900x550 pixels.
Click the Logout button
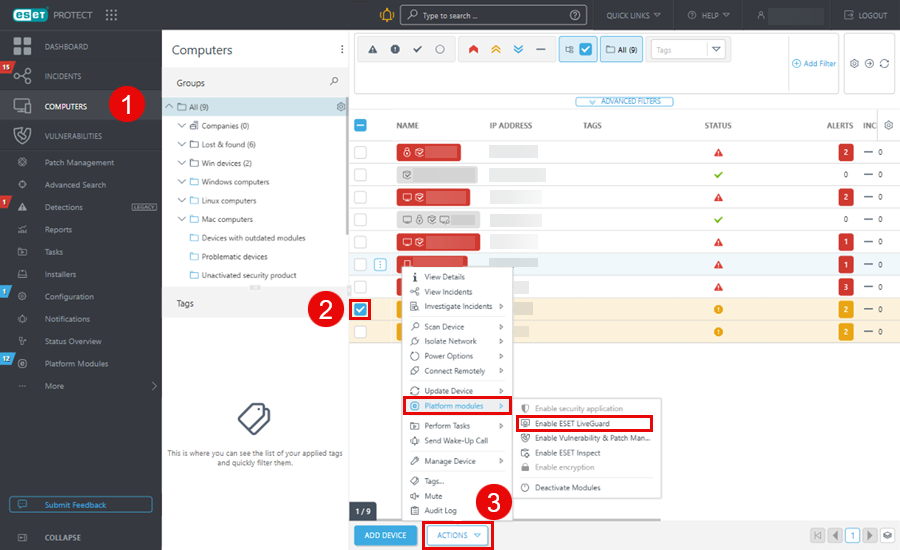866,16
